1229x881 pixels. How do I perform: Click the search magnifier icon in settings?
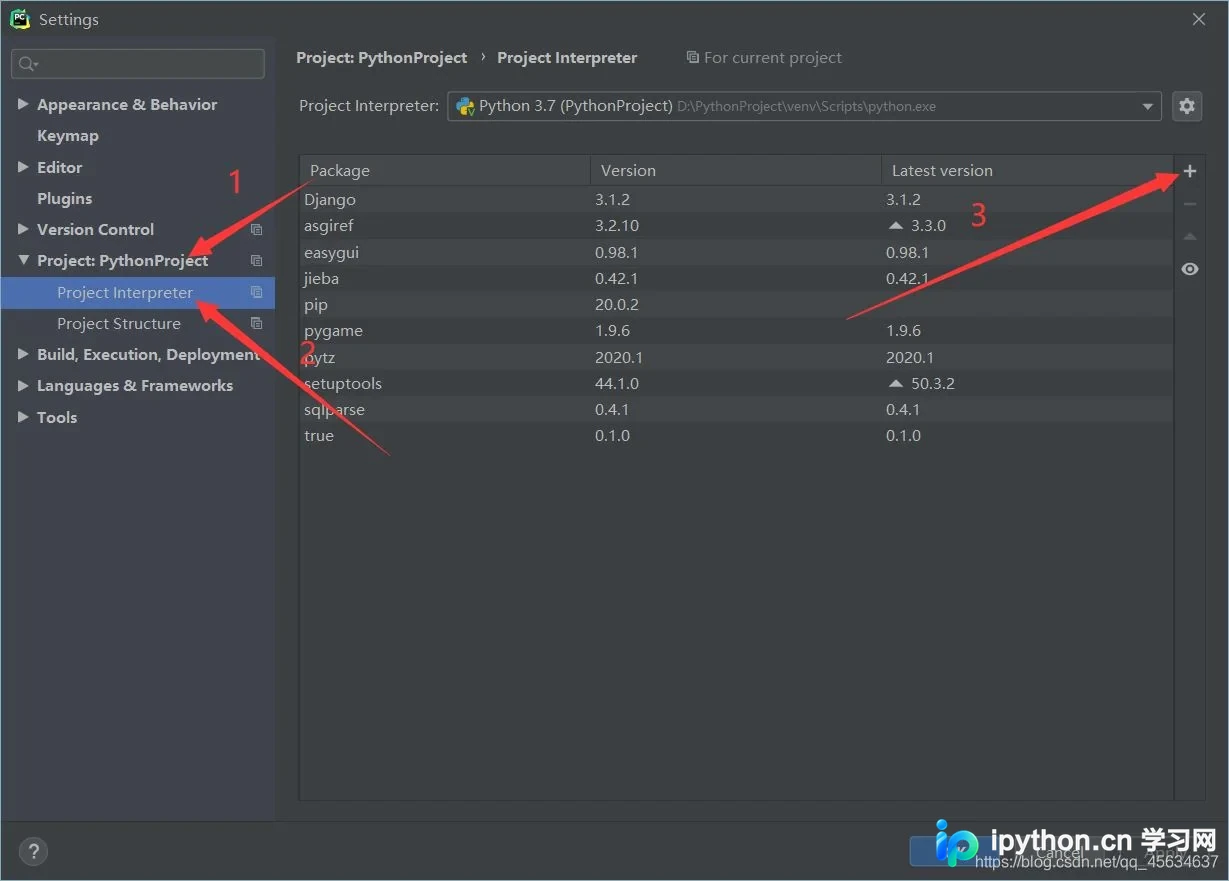point(27,64)
